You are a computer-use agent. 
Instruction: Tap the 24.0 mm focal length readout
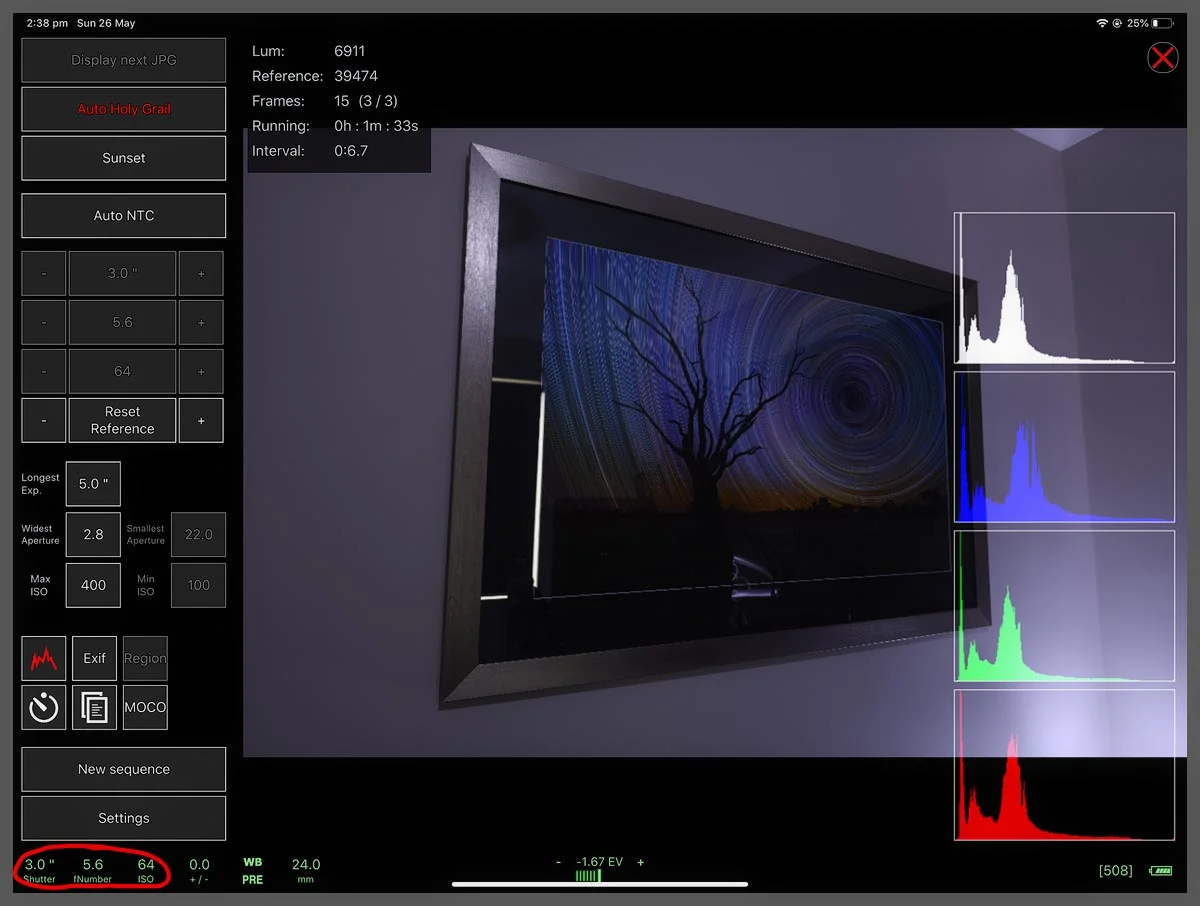click(306, 870)
